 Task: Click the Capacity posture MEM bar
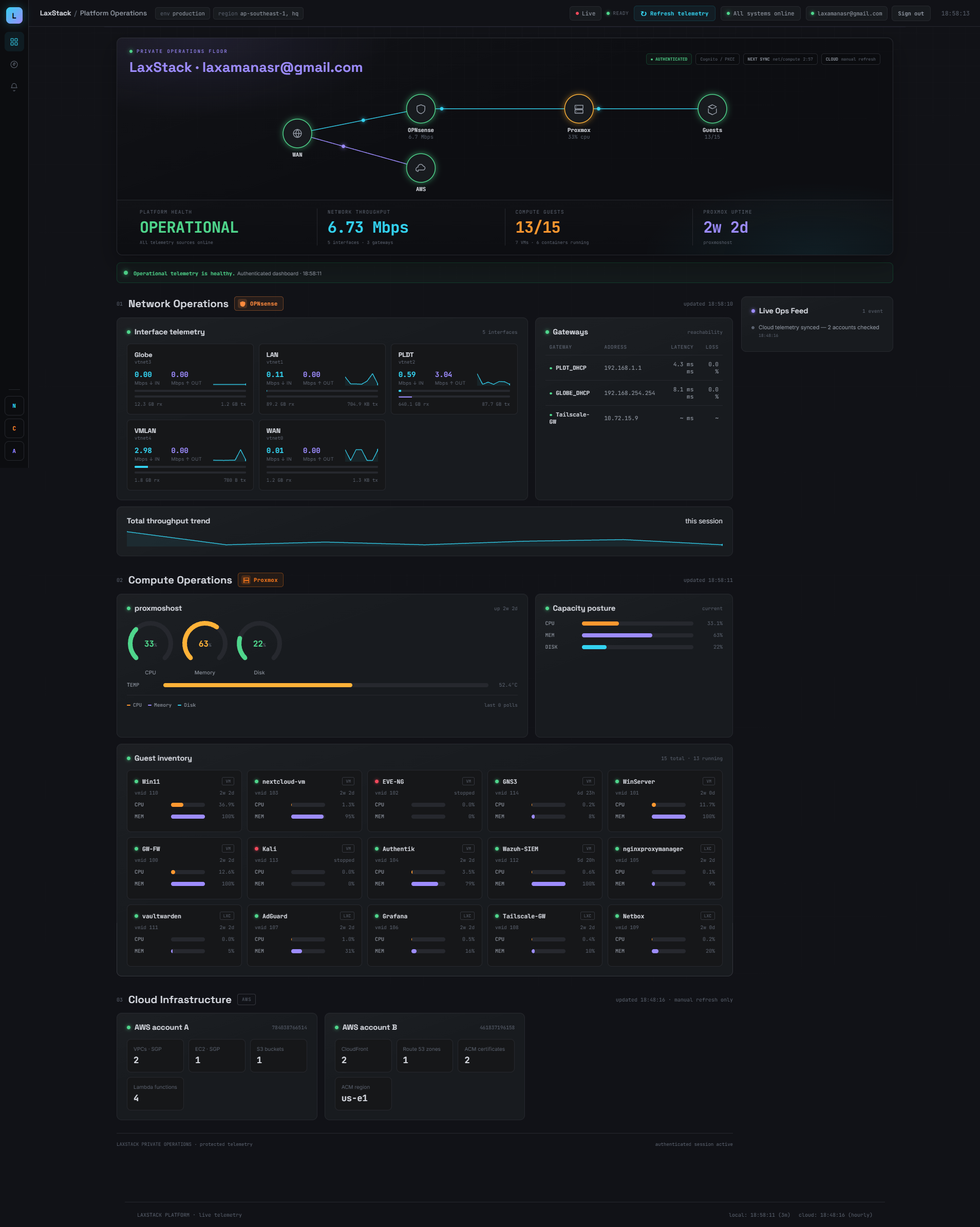coord(637,635)
